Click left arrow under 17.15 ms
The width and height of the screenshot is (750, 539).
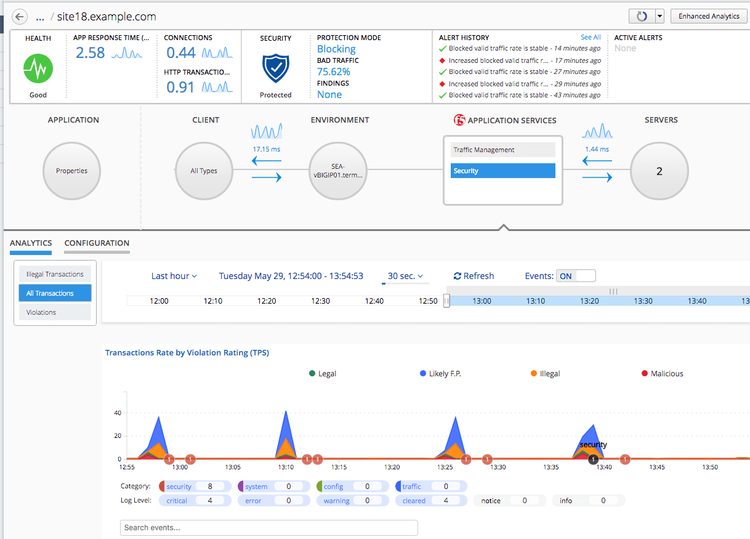coord(266,161)
